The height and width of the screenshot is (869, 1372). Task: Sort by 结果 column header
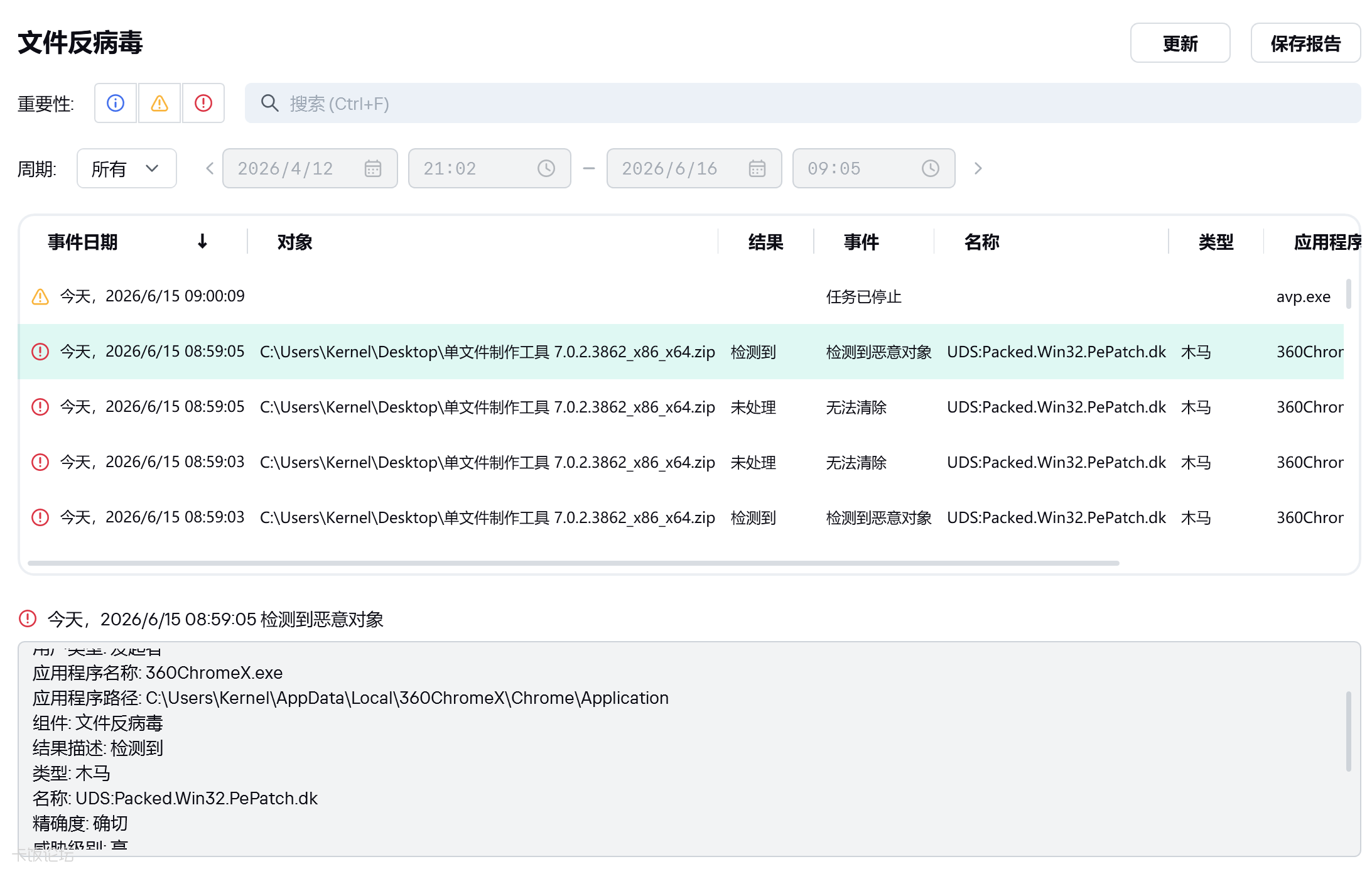[766, 242]
